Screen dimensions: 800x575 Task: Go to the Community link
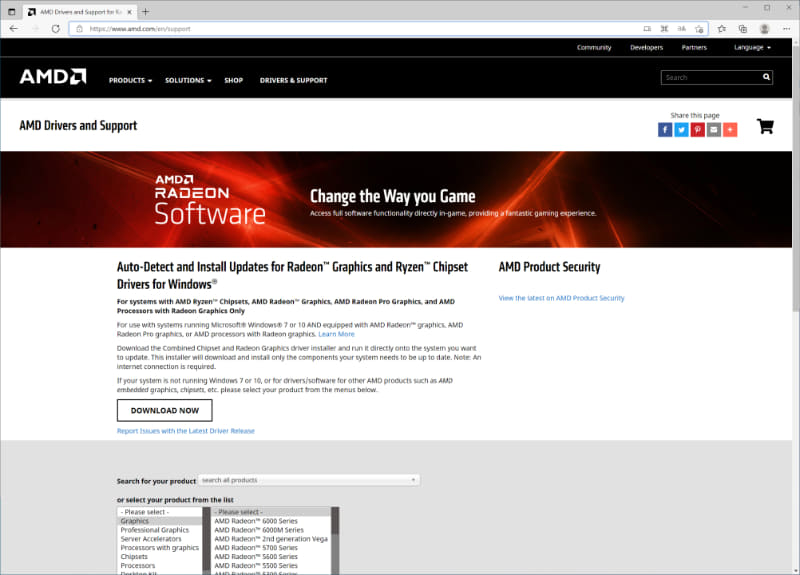594,47
